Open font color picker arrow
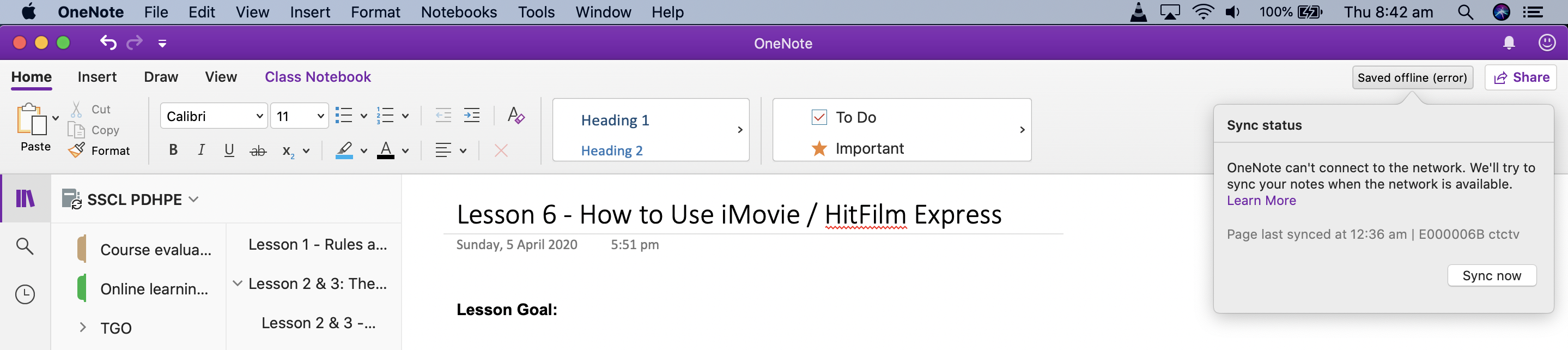 coord(405,151)
